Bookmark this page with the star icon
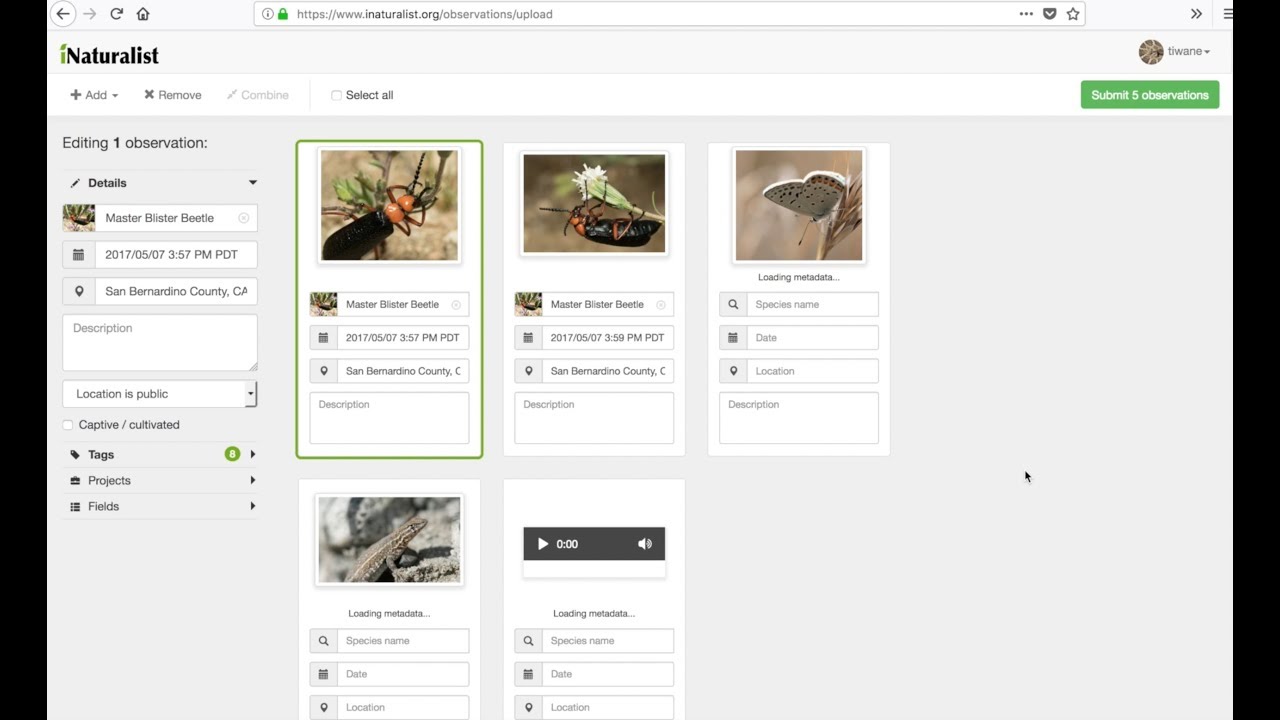The height and width of the screenshot is (720, 1280). click(x=1073, y=14)
